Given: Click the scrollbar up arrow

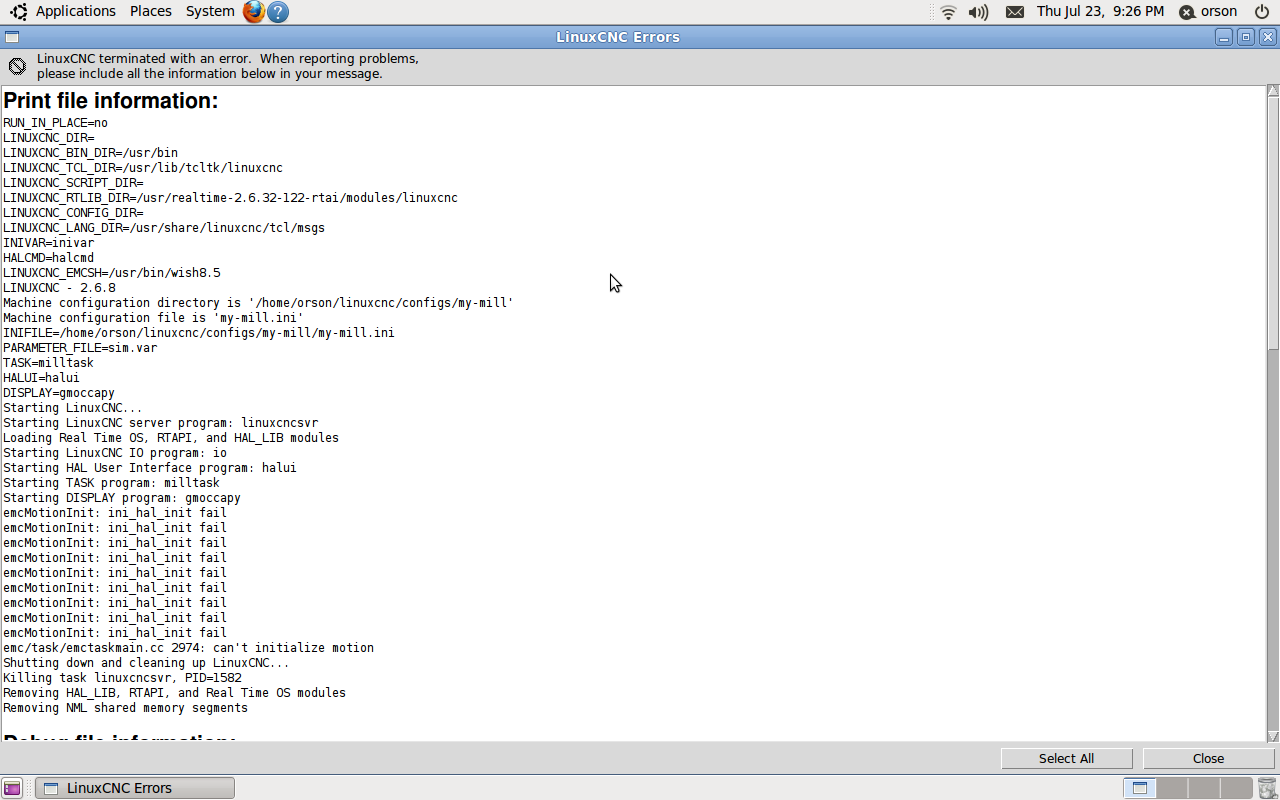Looking at the screenshot, I should pyautogui.click(x=1273, y=91).
